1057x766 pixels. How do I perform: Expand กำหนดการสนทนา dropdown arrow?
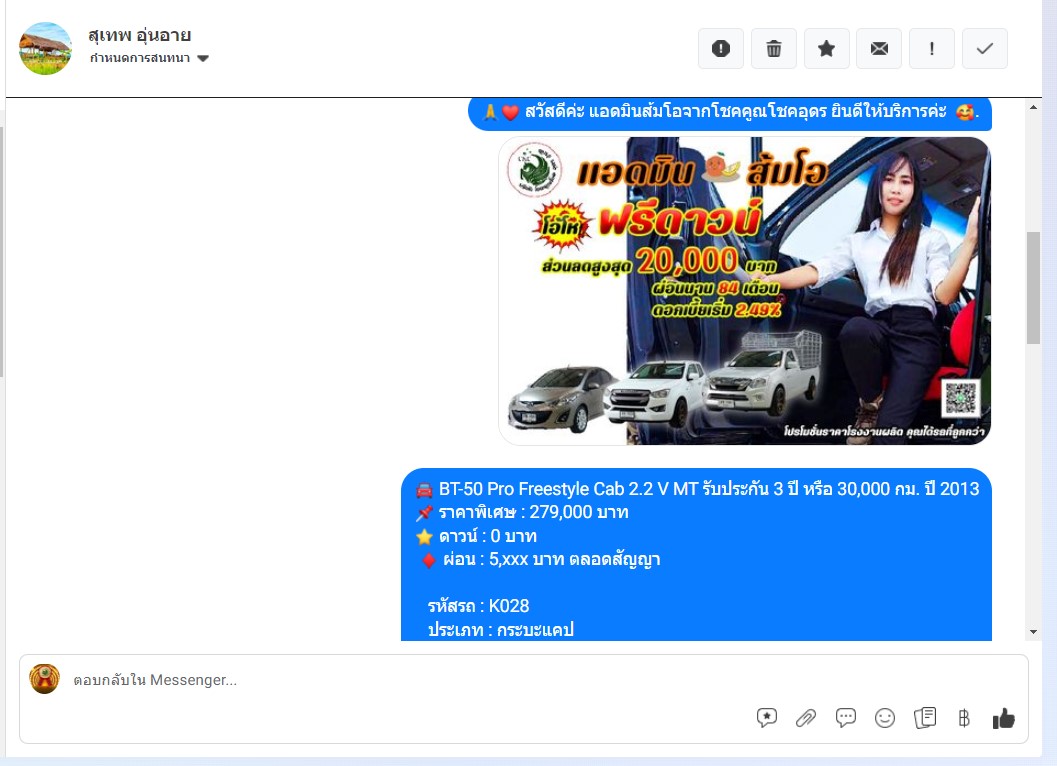(203, 59)
